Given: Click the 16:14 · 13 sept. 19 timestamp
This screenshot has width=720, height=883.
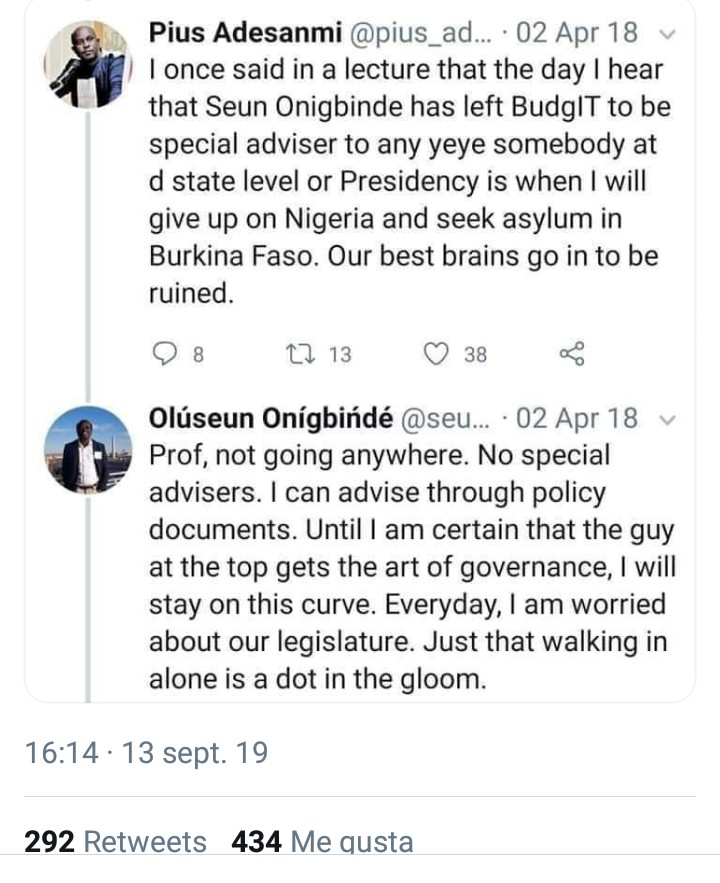Looking at the screenshot, I should click(x=146, y=752).
